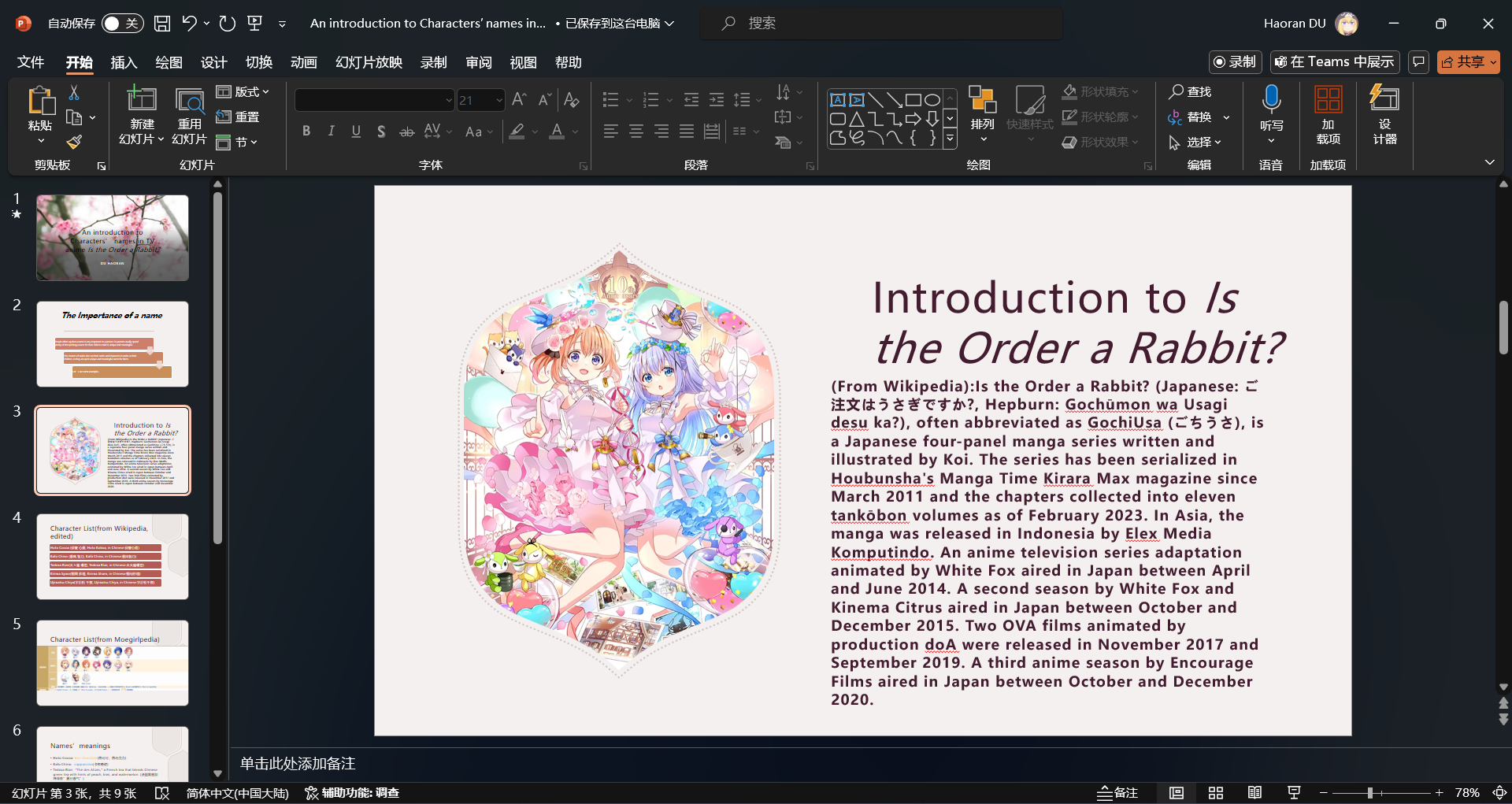This screenshot has width=1512, height=804.
Task: Click the Decrease Font Size icon
Action: [544, 99]
